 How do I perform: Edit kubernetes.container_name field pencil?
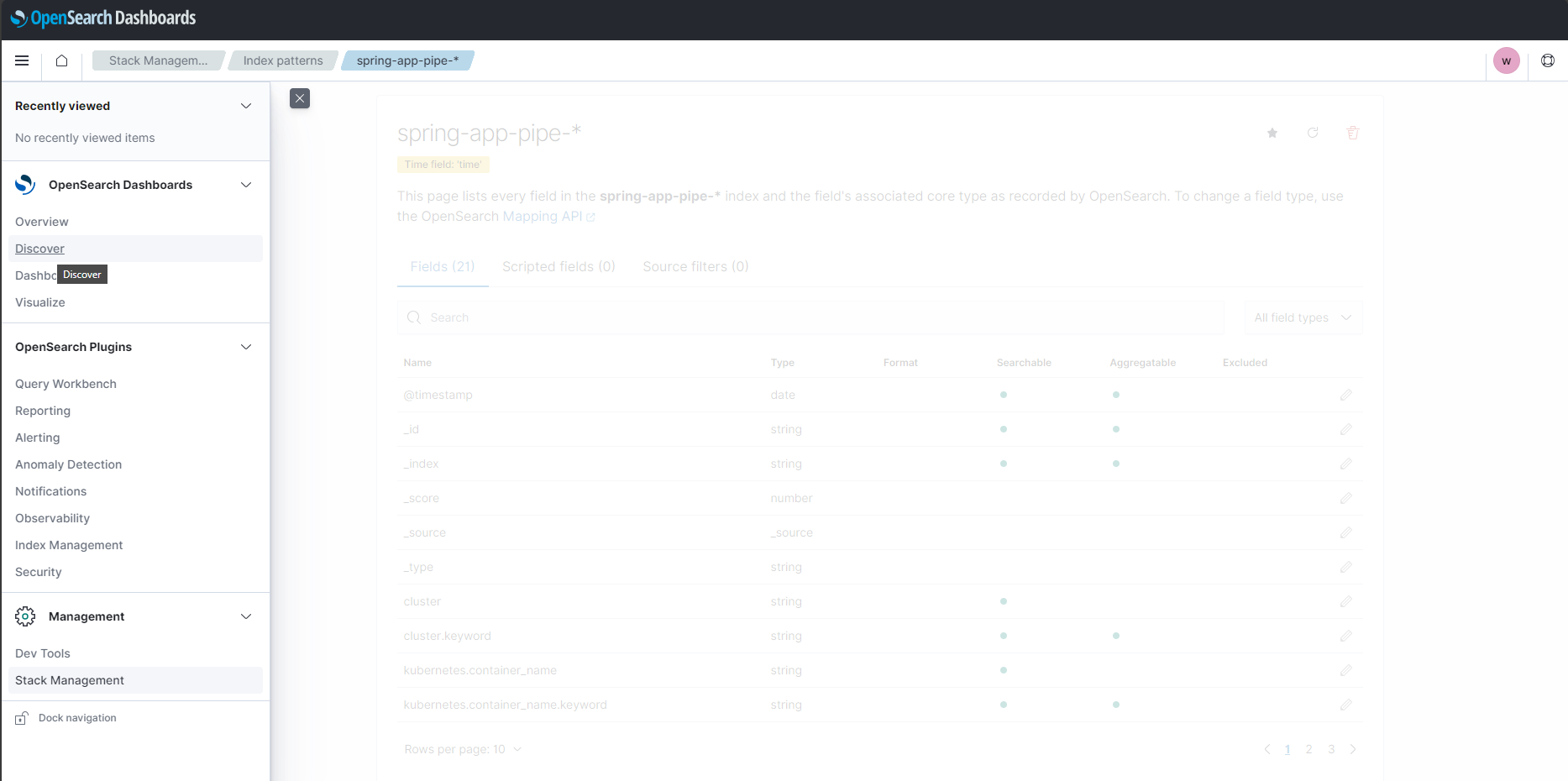1346,670
